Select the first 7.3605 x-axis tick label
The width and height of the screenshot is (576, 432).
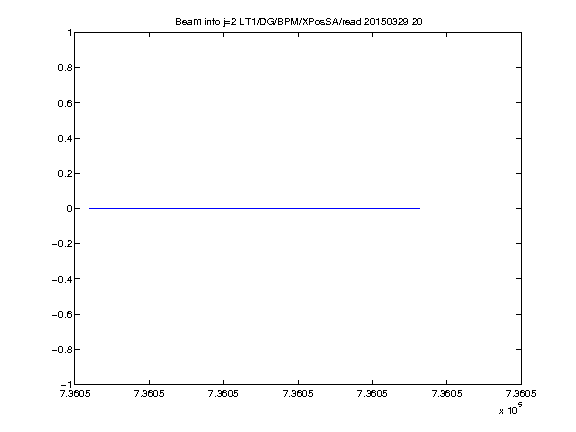click(x=75, y=394)
